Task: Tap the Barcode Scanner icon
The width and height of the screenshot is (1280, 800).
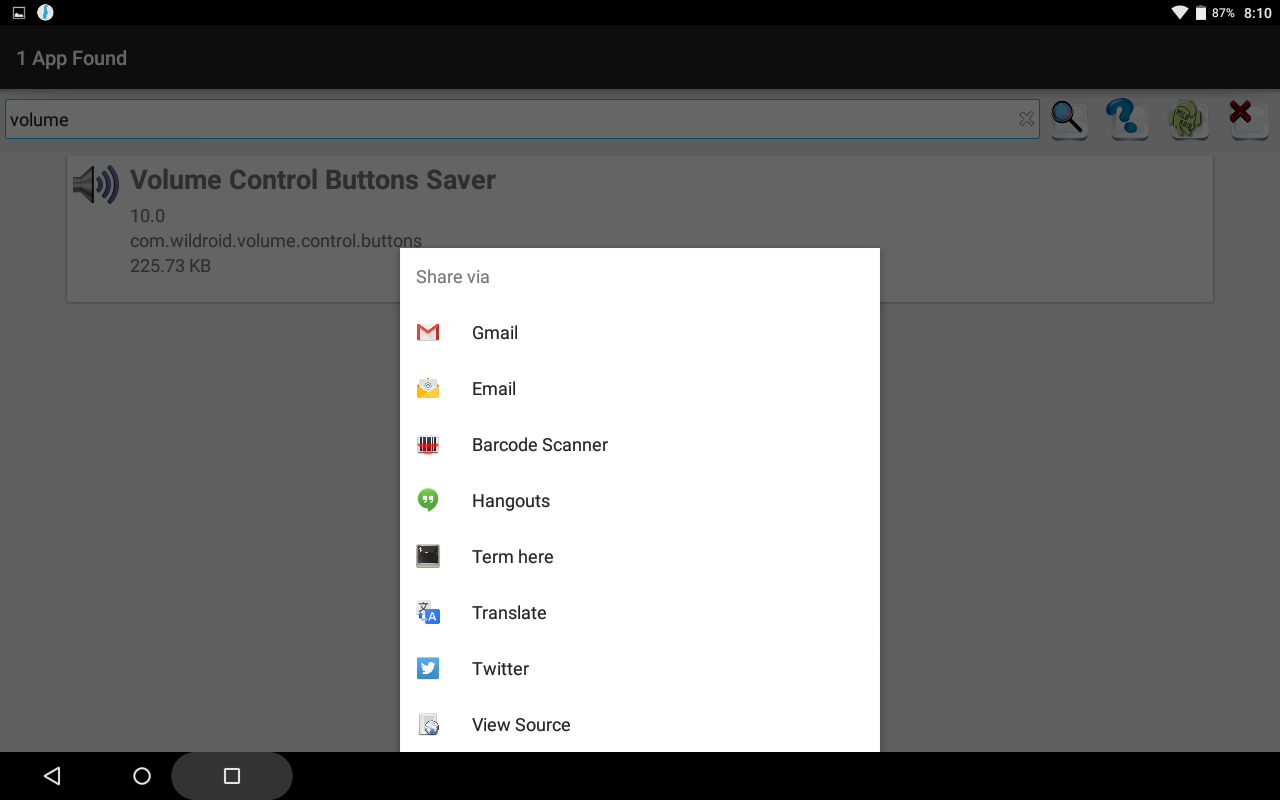Action: point(428,445)
